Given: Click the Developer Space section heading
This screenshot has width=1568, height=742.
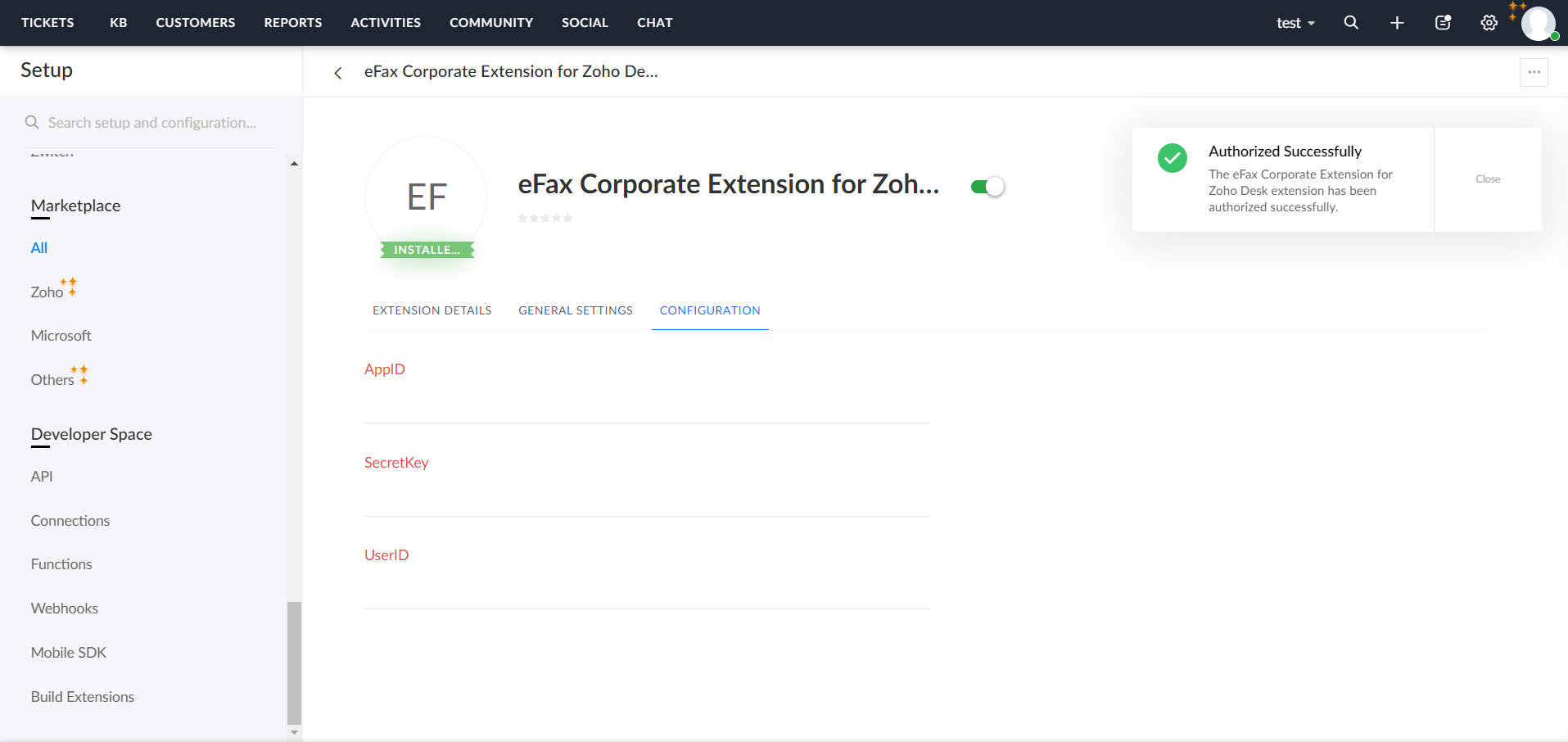Looking at the screenshot, I should click(92, 434).
